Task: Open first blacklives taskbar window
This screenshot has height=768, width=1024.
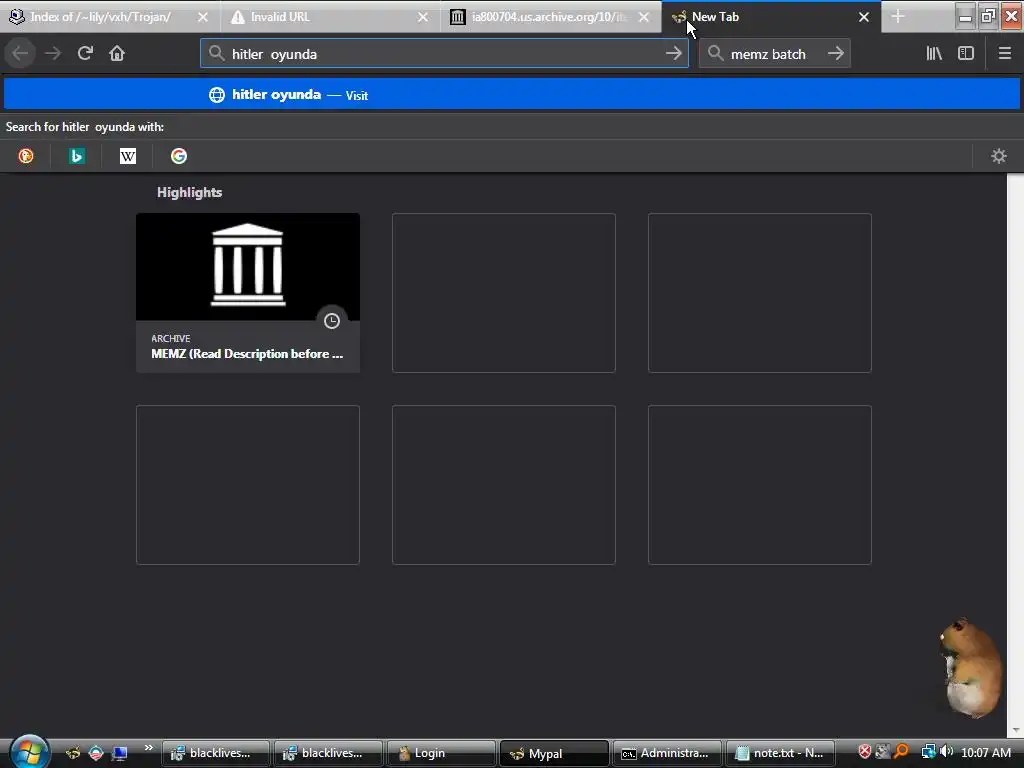Action: 216,753
